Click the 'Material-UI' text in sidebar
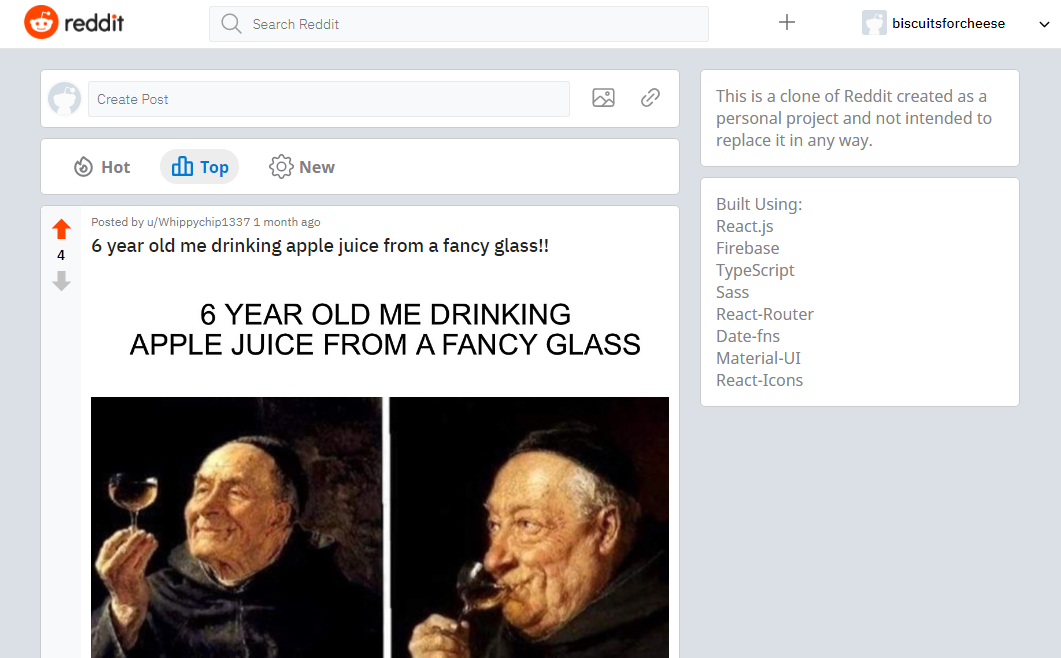Viewport: 1061px width, 658px height. point(759,358)
